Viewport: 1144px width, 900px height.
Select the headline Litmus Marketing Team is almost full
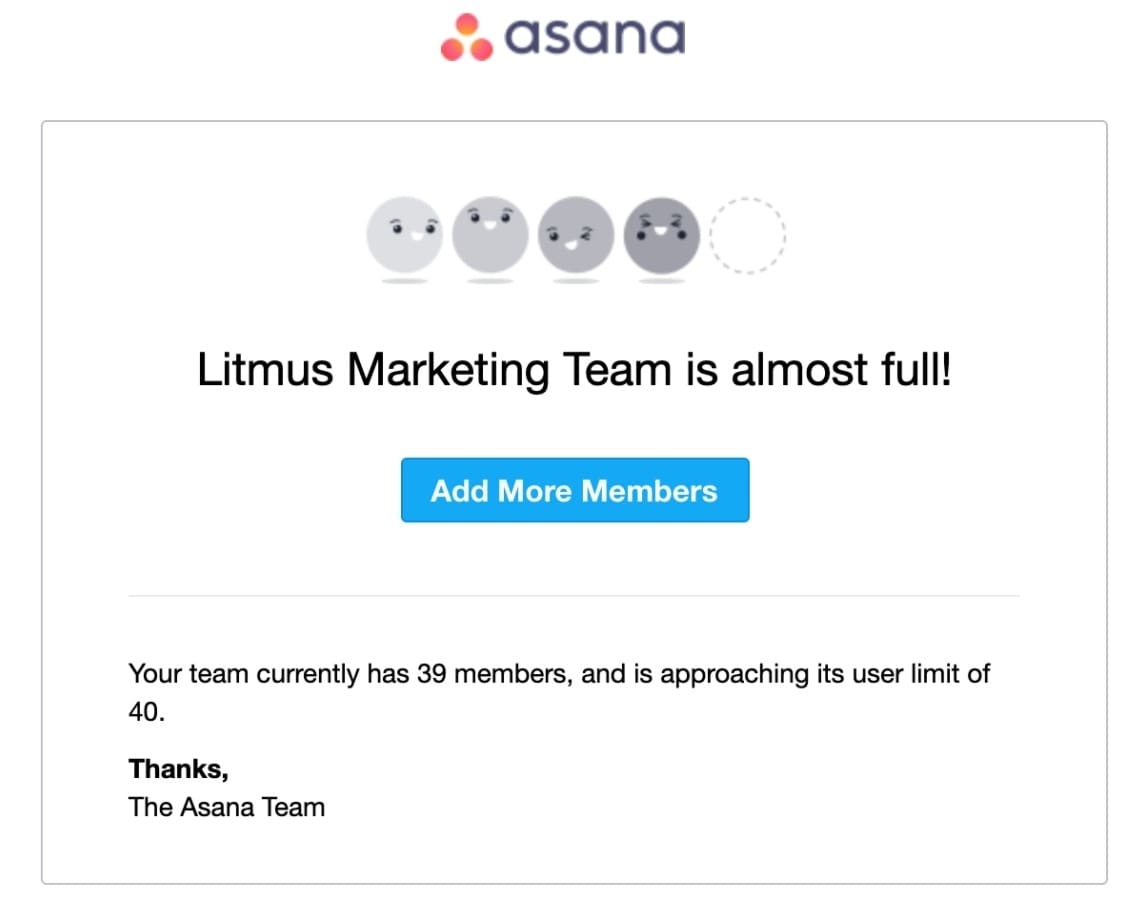[x=574, y=369]
